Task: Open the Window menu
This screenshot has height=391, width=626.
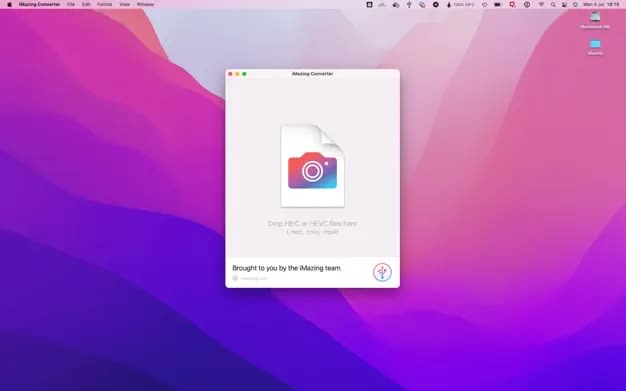Action: (x=145, y=4)
